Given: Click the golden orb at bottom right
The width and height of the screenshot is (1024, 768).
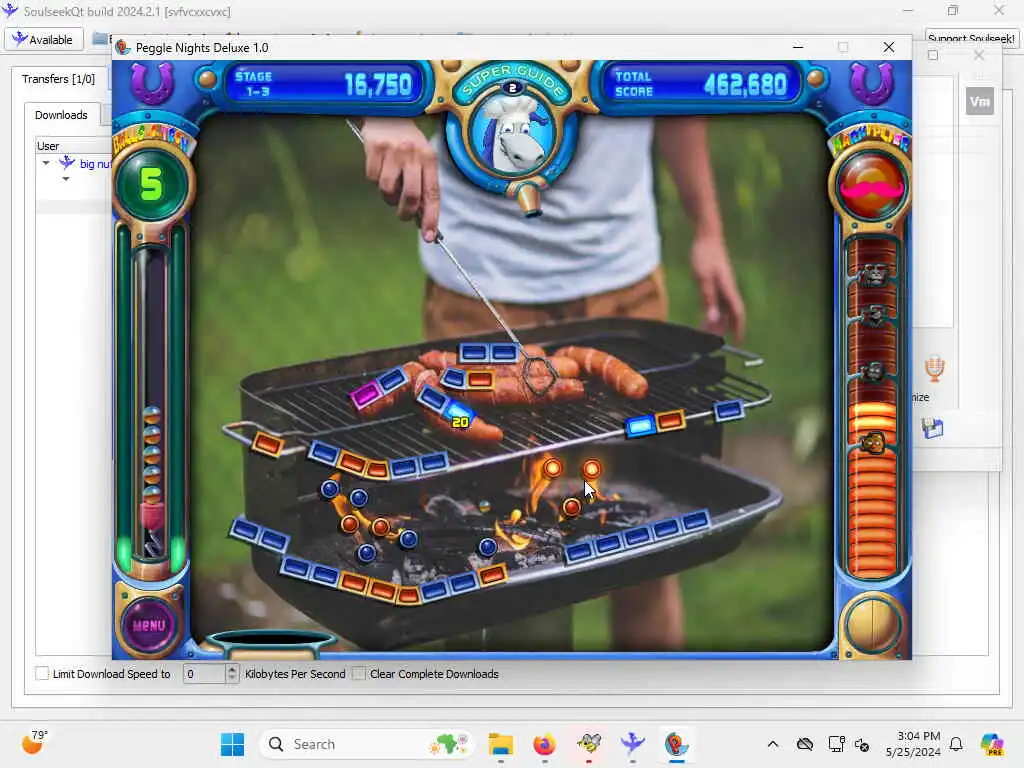Looking at the screenshot, I should click(x=871, y=625).
